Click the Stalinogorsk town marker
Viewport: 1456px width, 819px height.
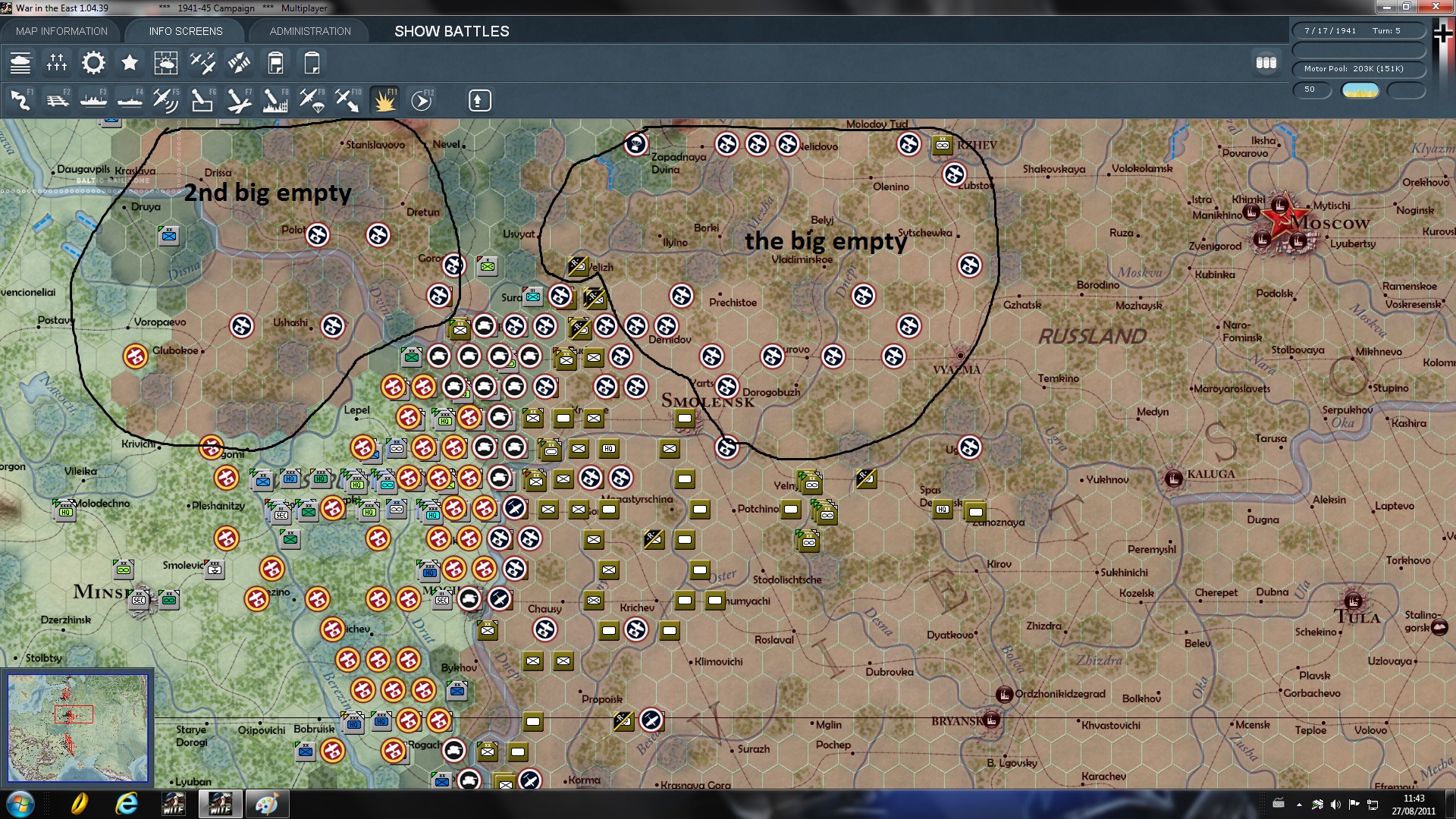point(1439,626)
